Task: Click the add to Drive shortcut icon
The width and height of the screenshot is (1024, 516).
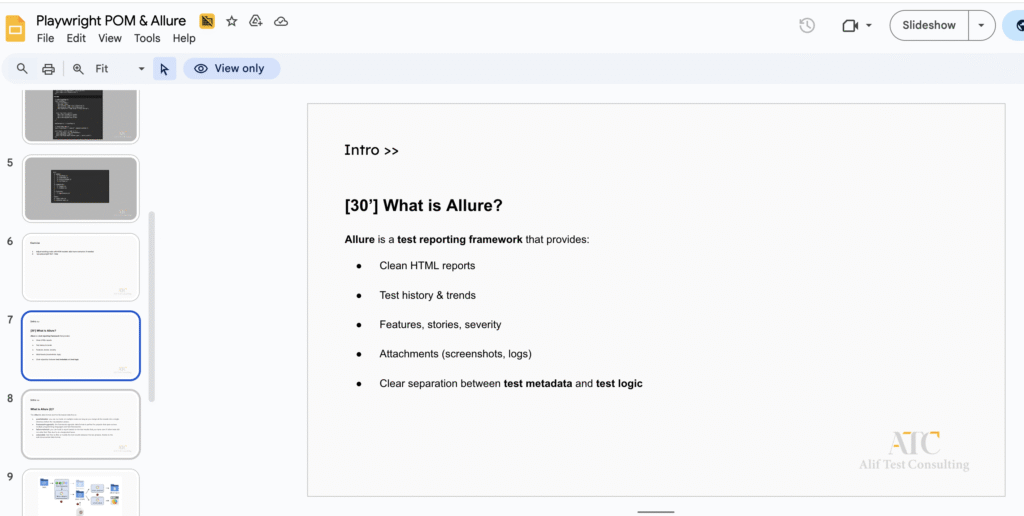Action: [x=256, y=21]
